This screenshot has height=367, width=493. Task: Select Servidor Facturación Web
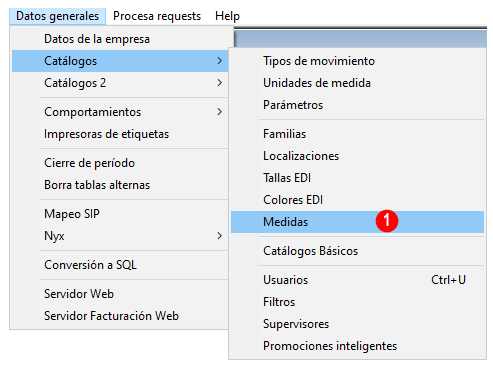(120, 316)
